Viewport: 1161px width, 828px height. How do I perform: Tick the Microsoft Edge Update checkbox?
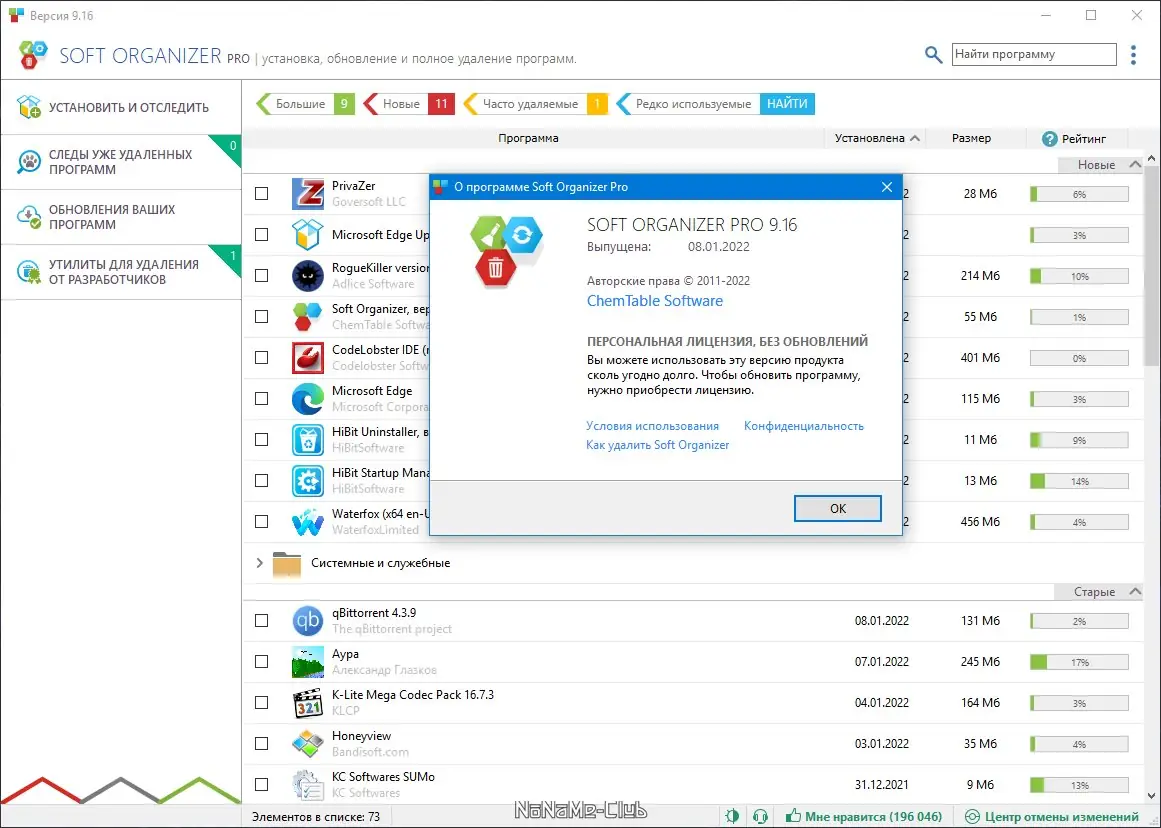pyautogui.click(x=261, y=234)
